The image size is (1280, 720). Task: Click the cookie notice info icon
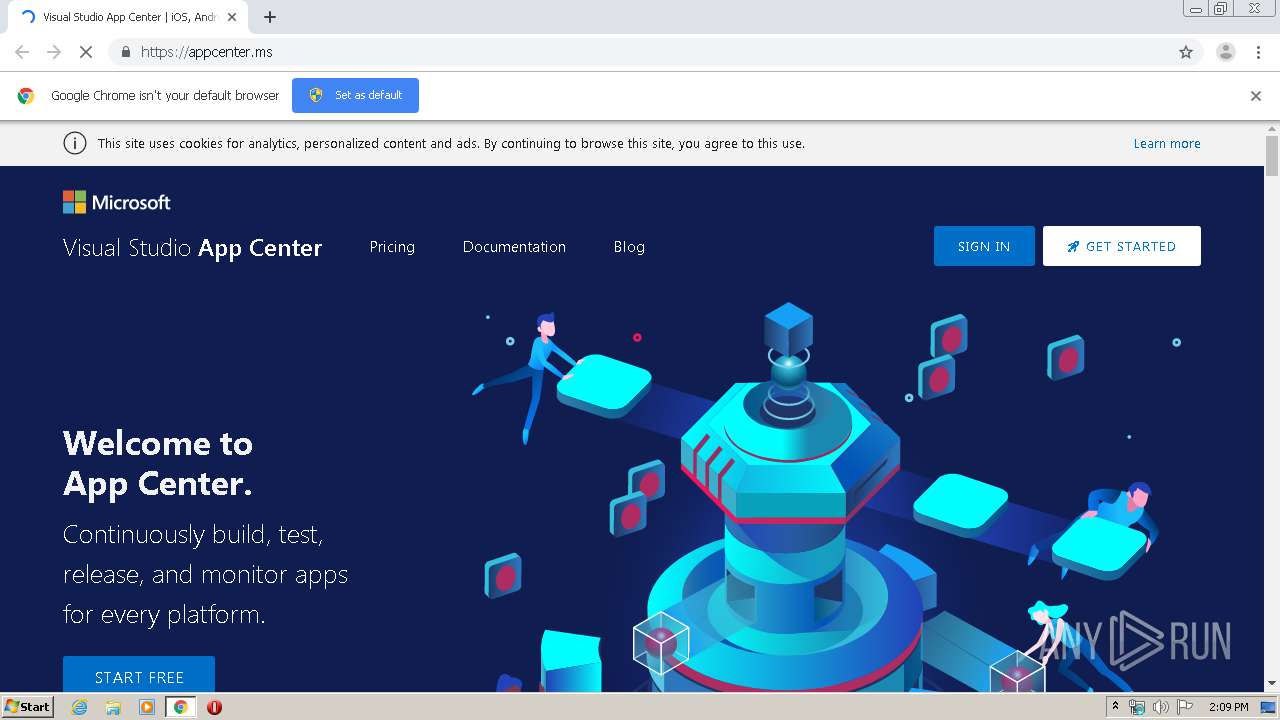coord(75,143)
